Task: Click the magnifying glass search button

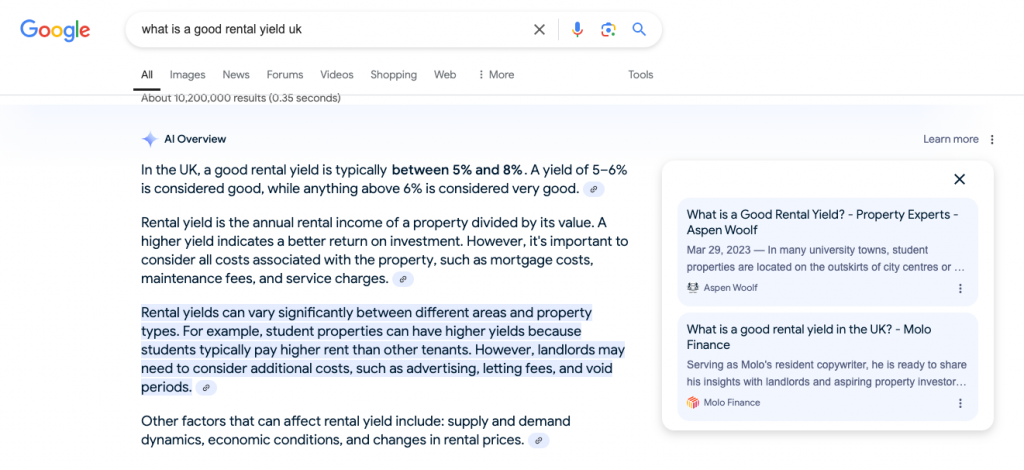Action: [x=640, y=30]
